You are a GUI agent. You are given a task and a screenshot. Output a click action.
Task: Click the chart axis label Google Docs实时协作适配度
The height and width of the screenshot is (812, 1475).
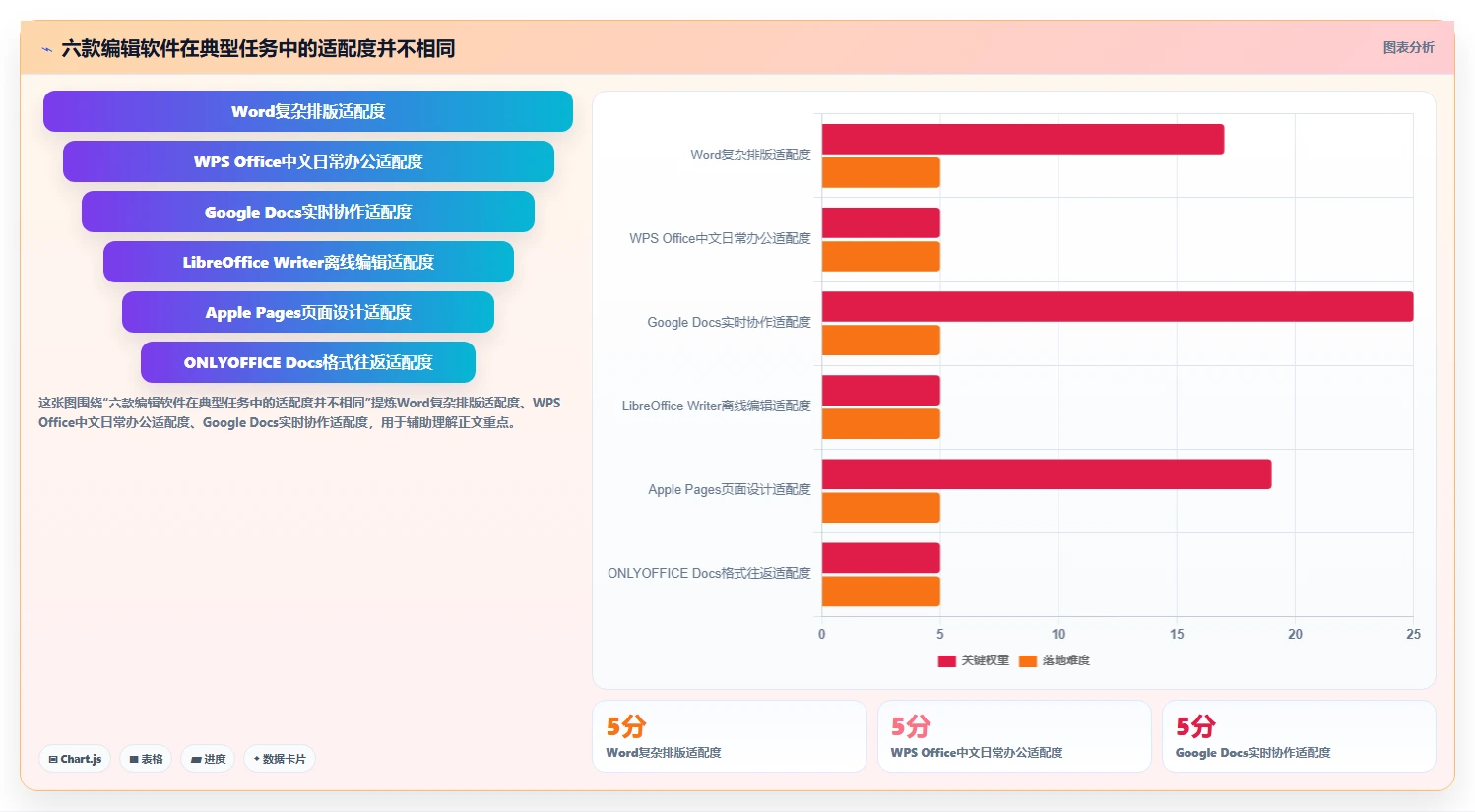click(x=729, y=322)
